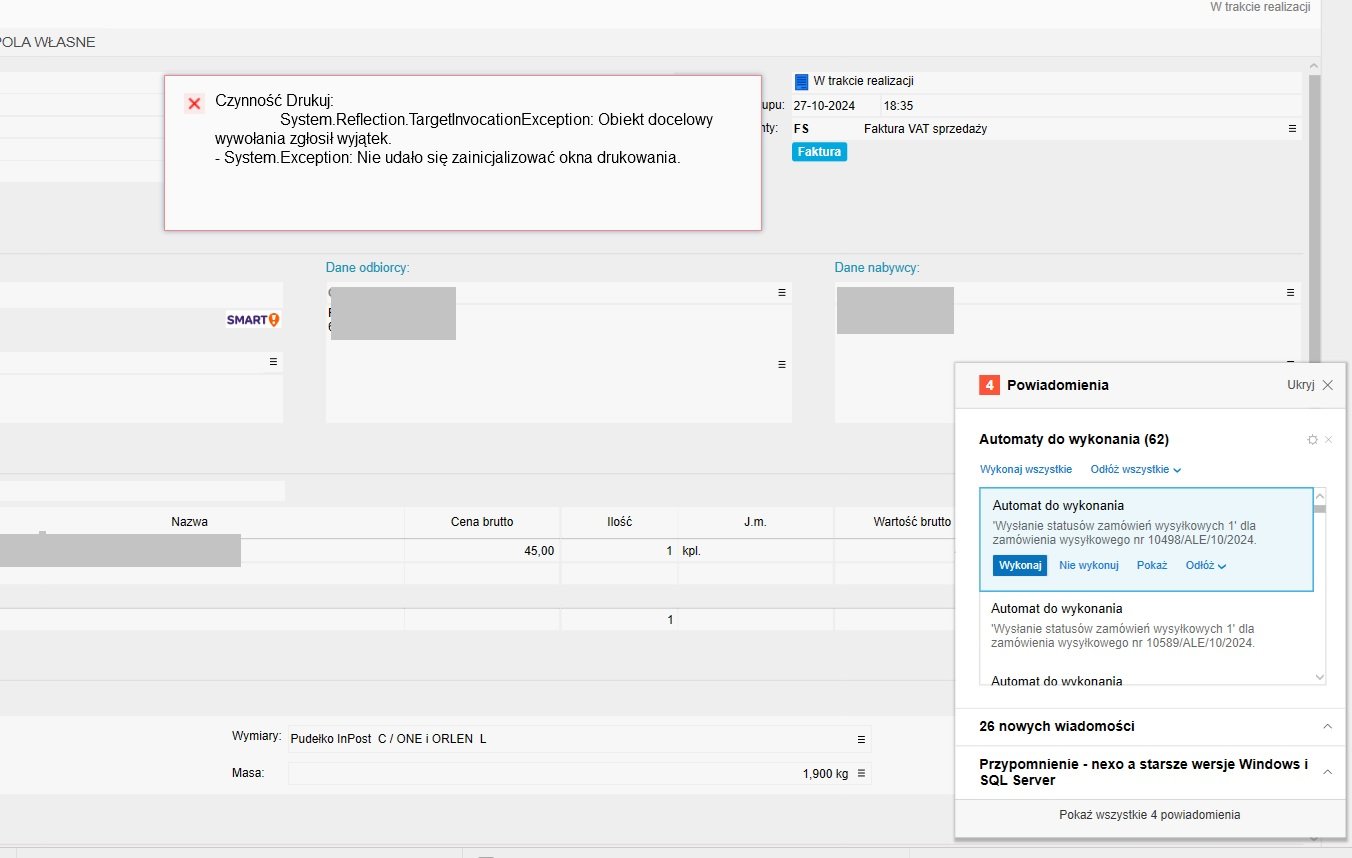Viewport: 1352px width, 858px height.
Task: Click the SMART logo badge
Action: coord(253,320)
